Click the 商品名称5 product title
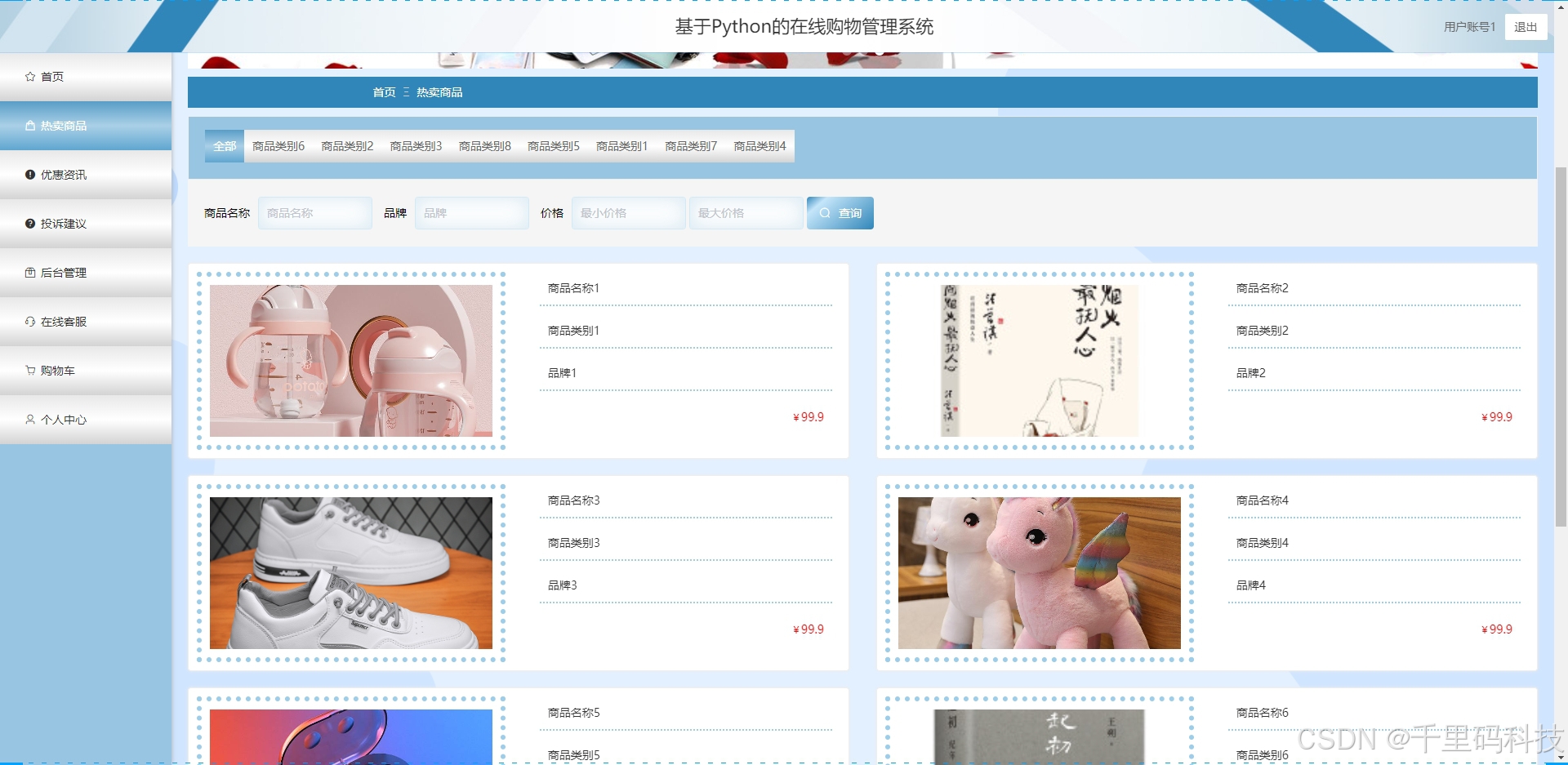Screen dimensions: 1568x765 coord(573,713)
